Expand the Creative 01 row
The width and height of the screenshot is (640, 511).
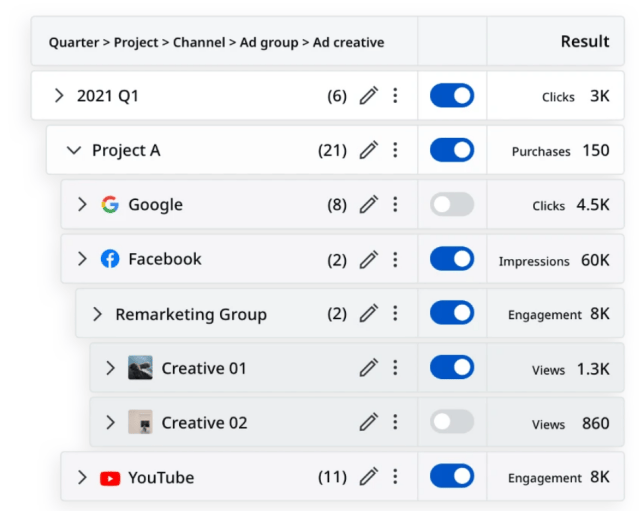click(110, 368)
